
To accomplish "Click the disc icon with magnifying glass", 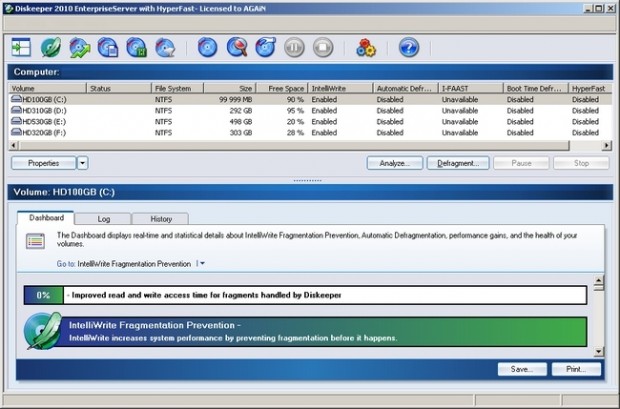I will pos(237,47).
